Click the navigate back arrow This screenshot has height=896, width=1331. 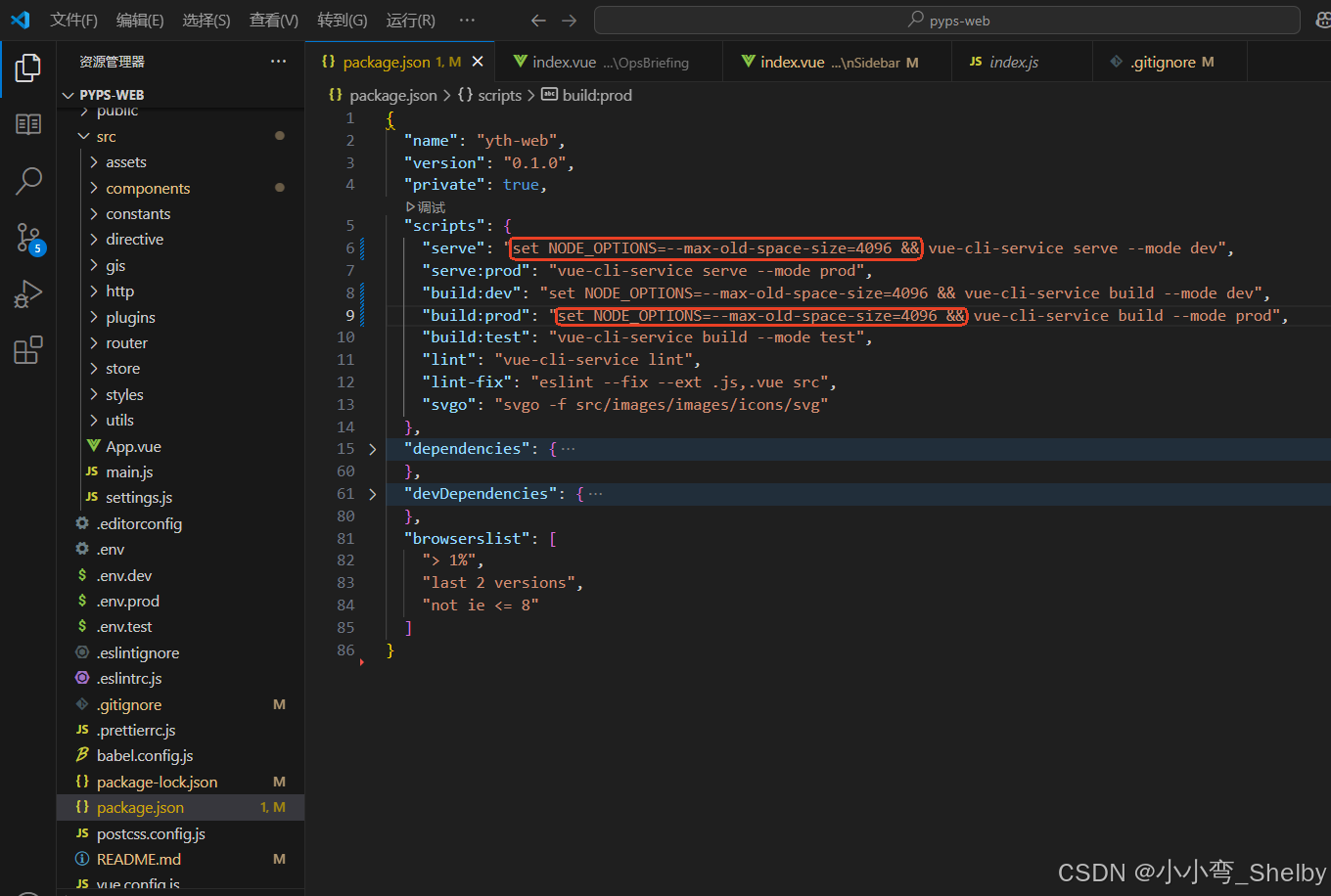click(538, 20)
